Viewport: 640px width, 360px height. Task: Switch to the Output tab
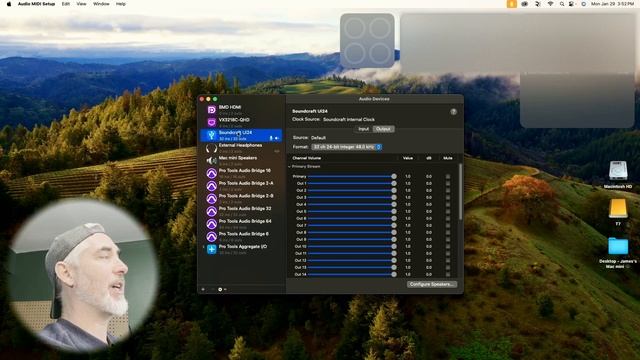(383, 129)
